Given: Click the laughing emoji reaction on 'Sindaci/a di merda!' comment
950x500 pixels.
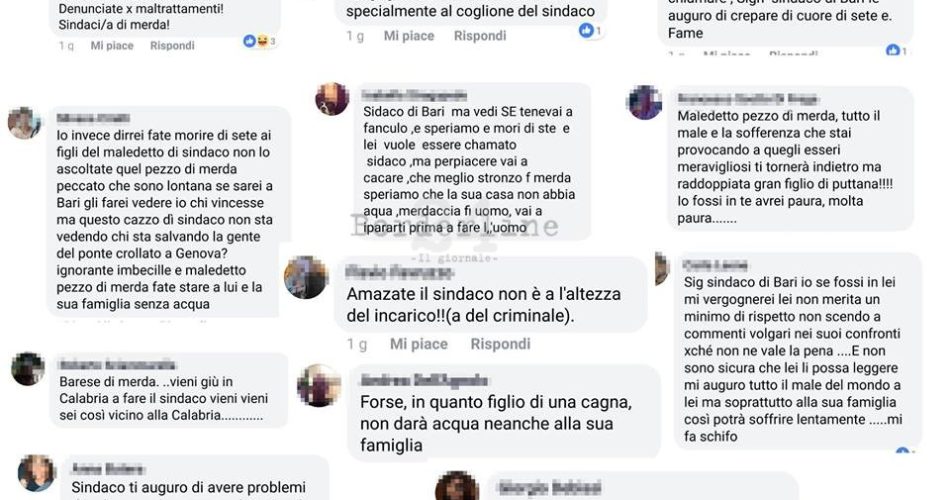Looking at the screenshot, I should click(261, 41).
